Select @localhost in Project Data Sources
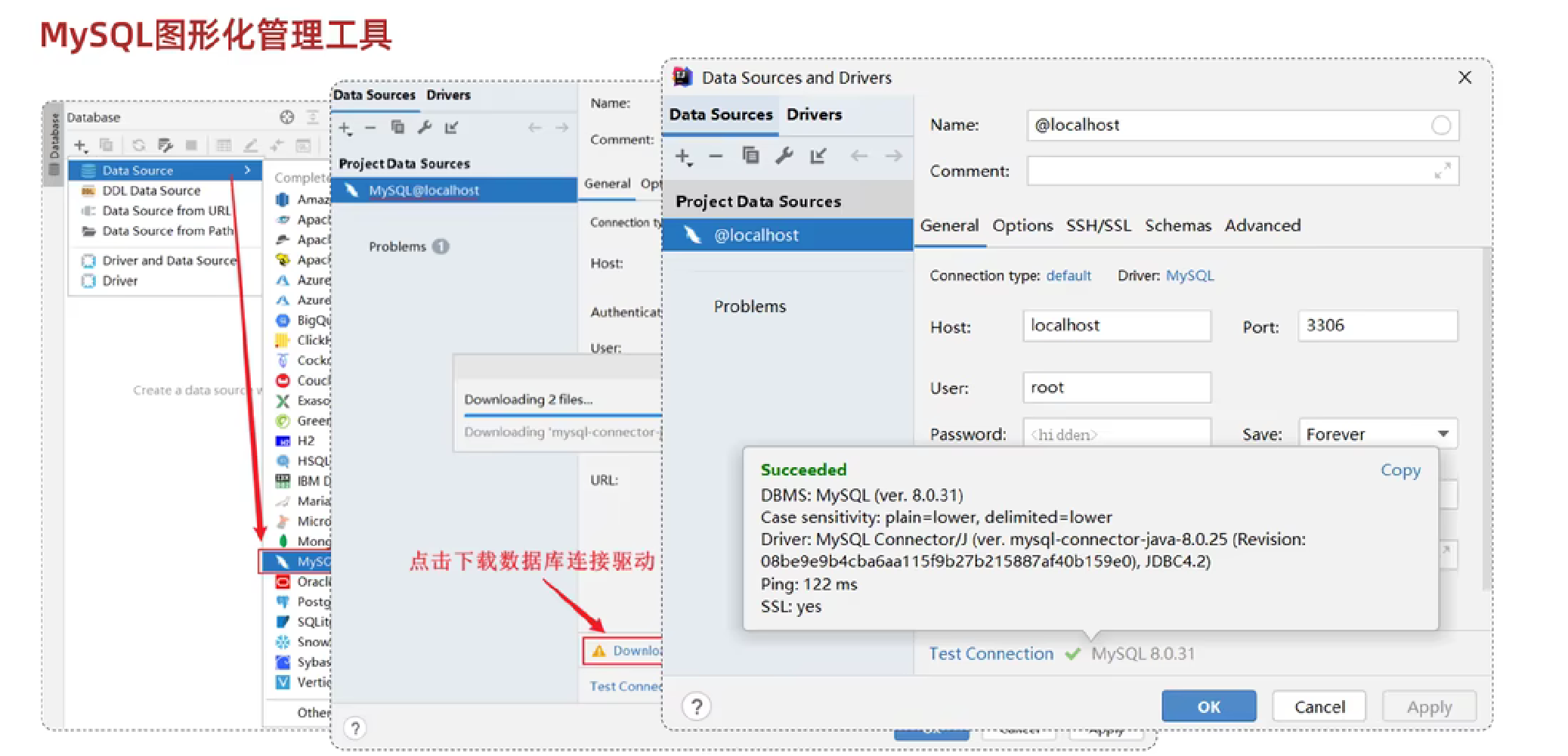The height and width of the screenshot is (756, 1568). [787, 235]
